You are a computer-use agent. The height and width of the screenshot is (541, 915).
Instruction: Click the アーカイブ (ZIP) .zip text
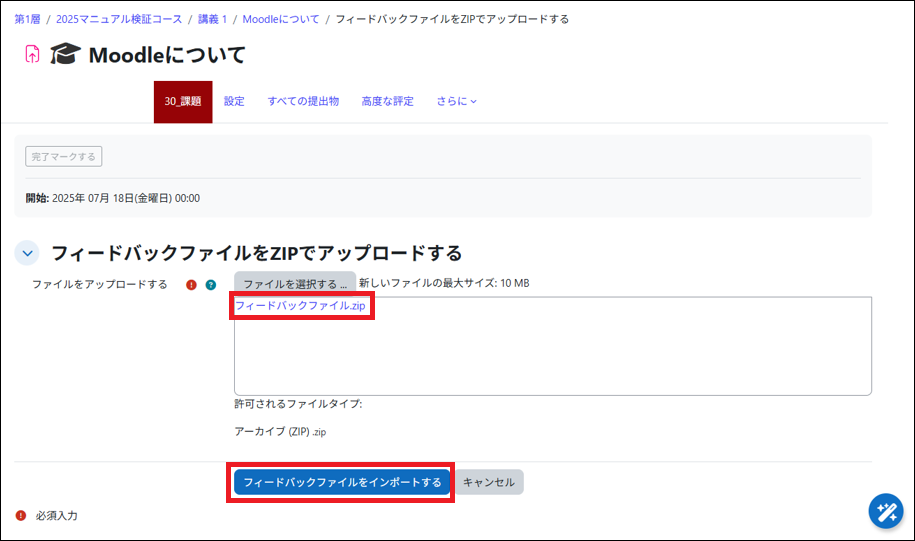coord(280,431)
